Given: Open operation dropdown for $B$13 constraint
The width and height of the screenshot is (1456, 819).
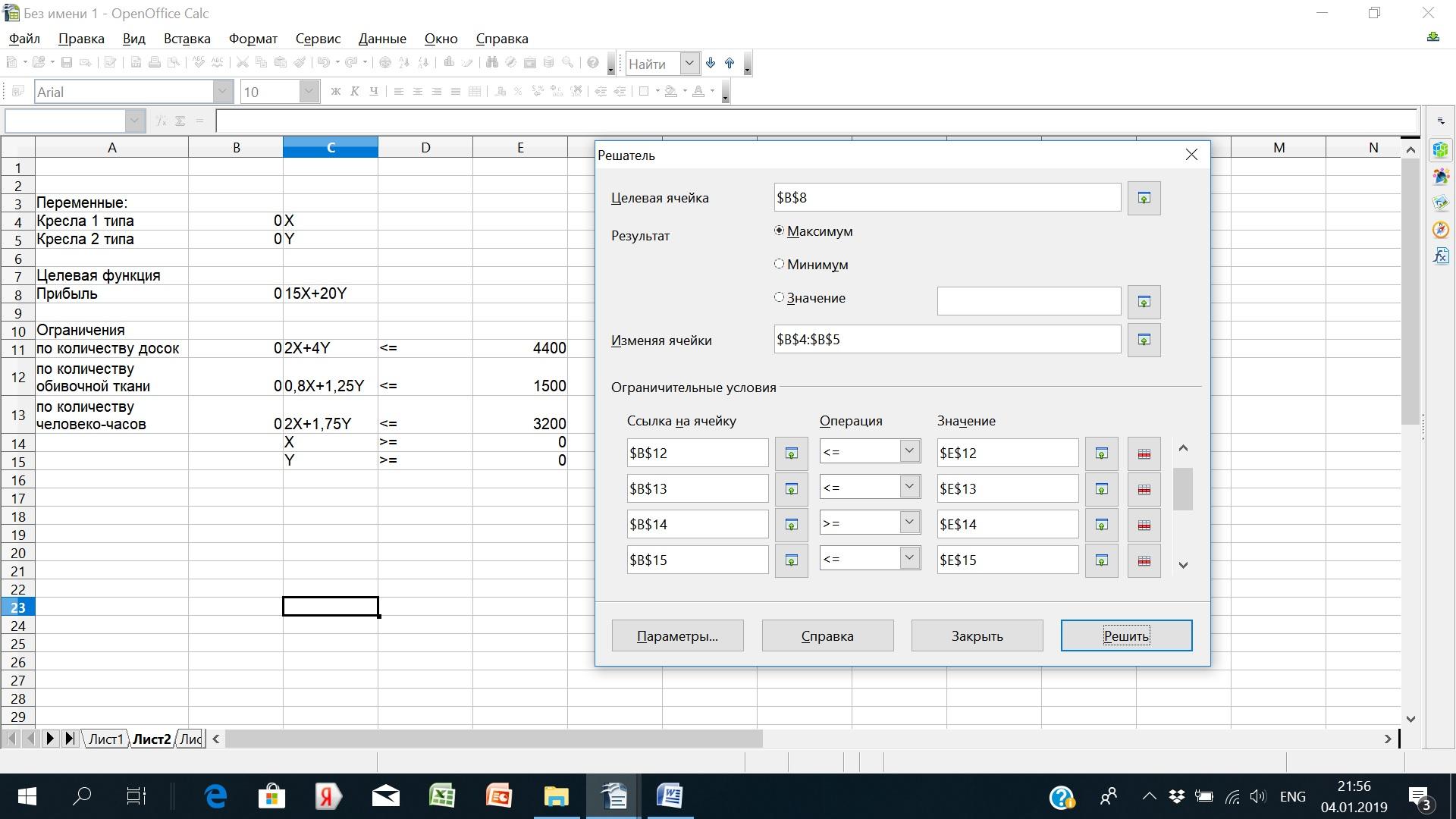Looking at the screenshot, I should click(910, 487).
